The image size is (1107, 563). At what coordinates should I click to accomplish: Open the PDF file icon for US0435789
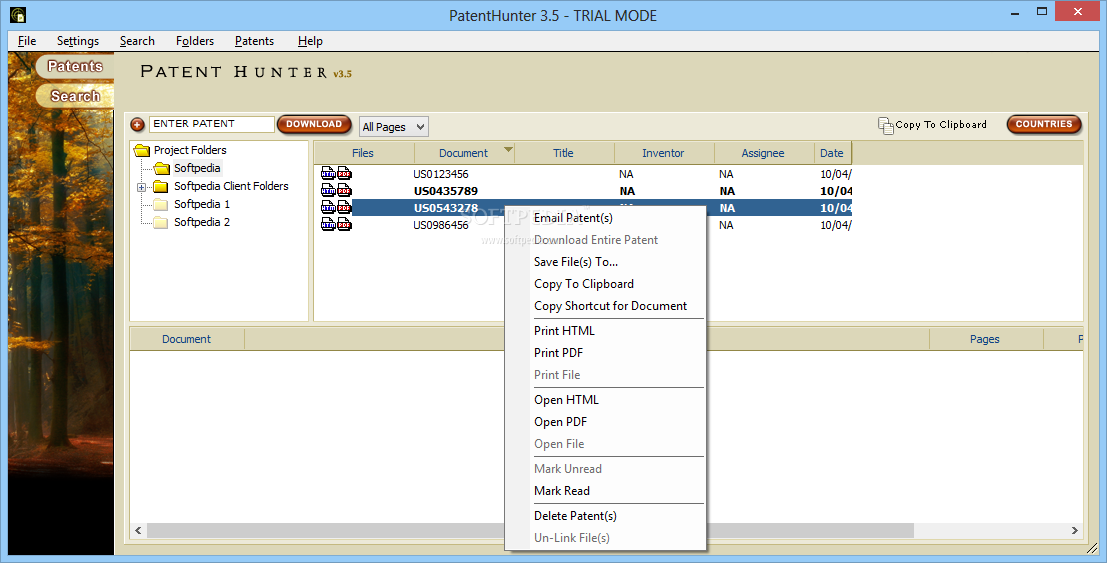pos(345,191)
